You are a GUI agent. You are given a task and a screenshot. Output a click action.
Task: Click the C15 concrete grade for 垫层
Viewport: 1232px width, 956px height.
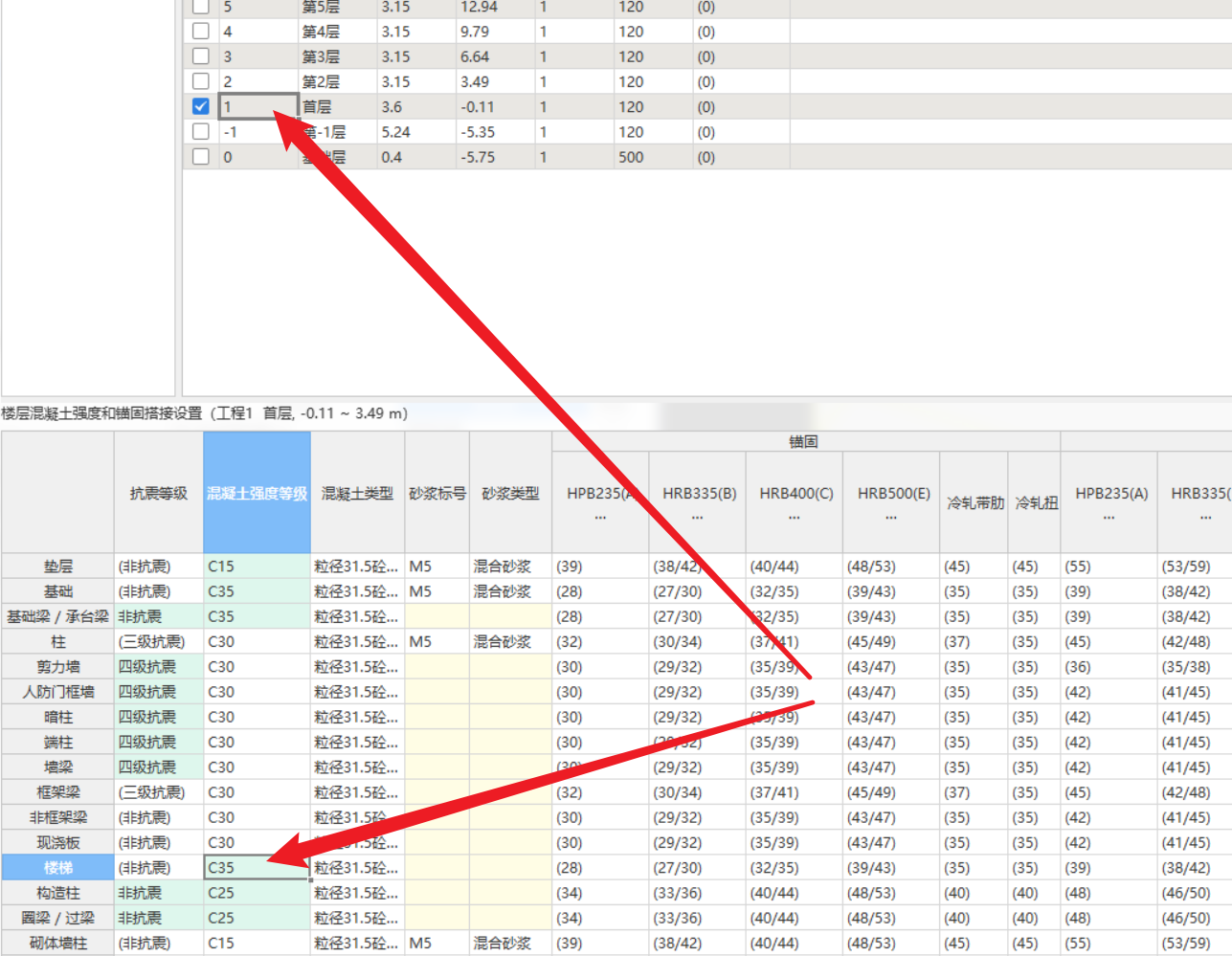point(258,567)
